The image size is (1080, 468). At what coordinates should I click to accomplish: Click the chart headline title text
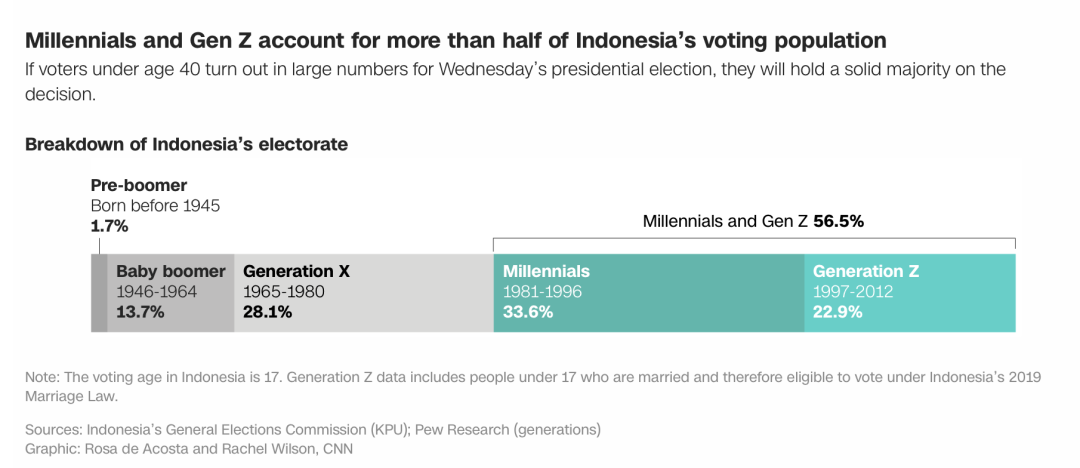tap(455, 41)
